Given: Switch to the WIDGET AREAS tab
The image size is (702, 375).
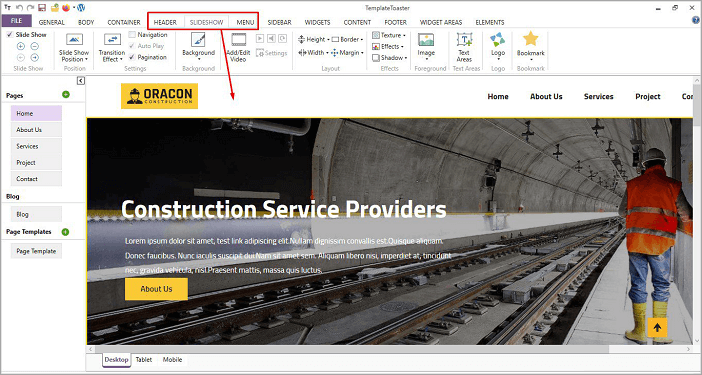Looking at the screenshot, I should tap(441, 22).
